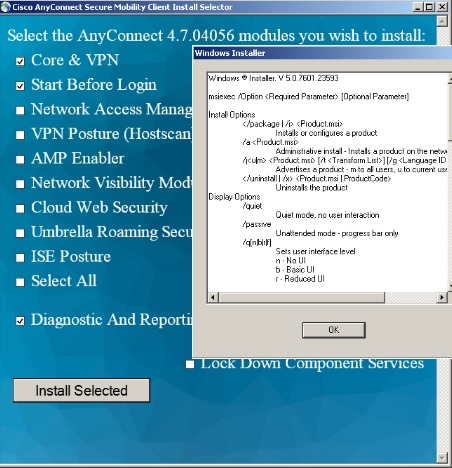Tick Lock Down Component Services checkbox

(x=190, y=364)
